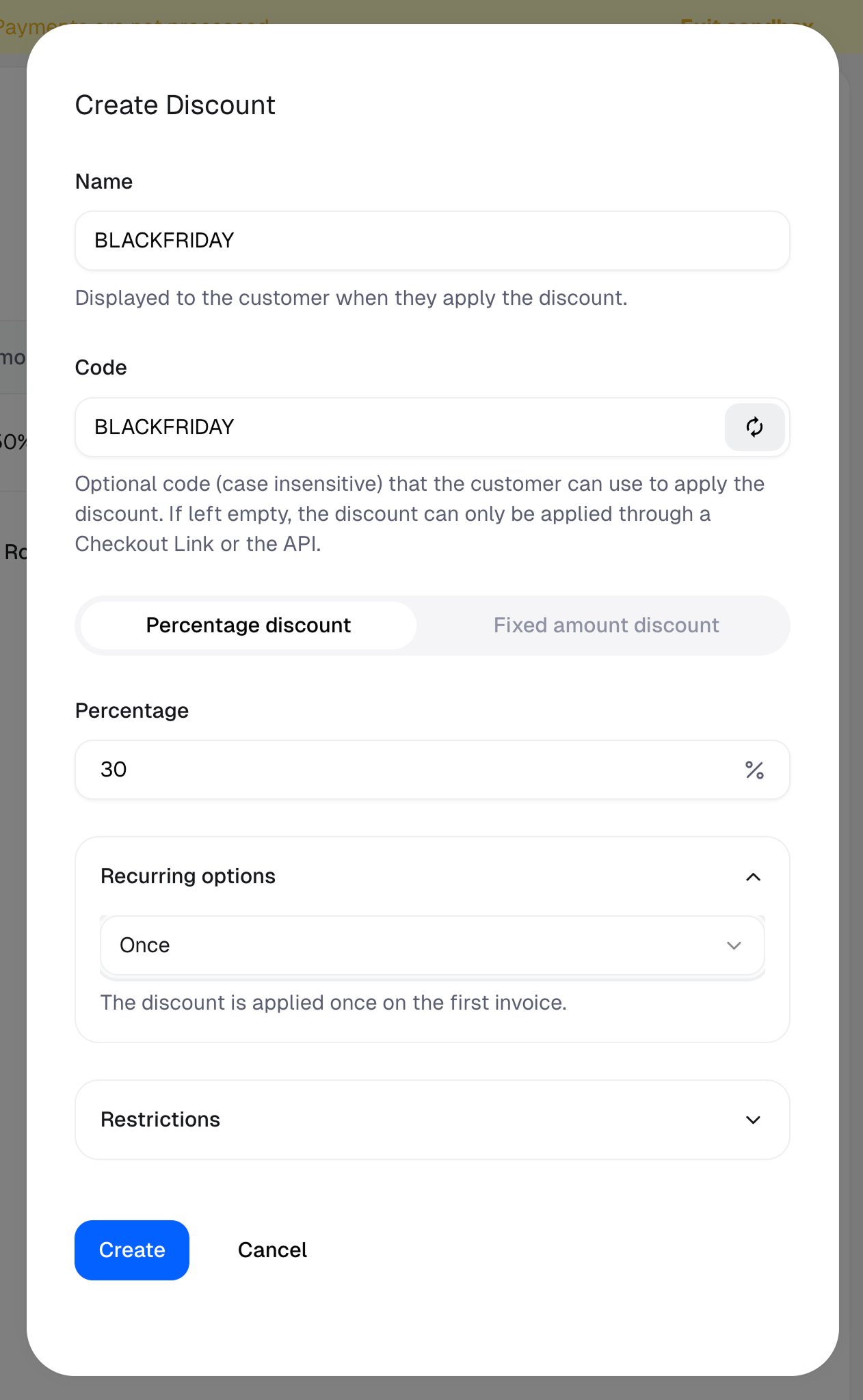Image resolution: width=863 pixels, height=1400 pixels.
Task: Click the regenerate code refresh icon
Action: 754,427
